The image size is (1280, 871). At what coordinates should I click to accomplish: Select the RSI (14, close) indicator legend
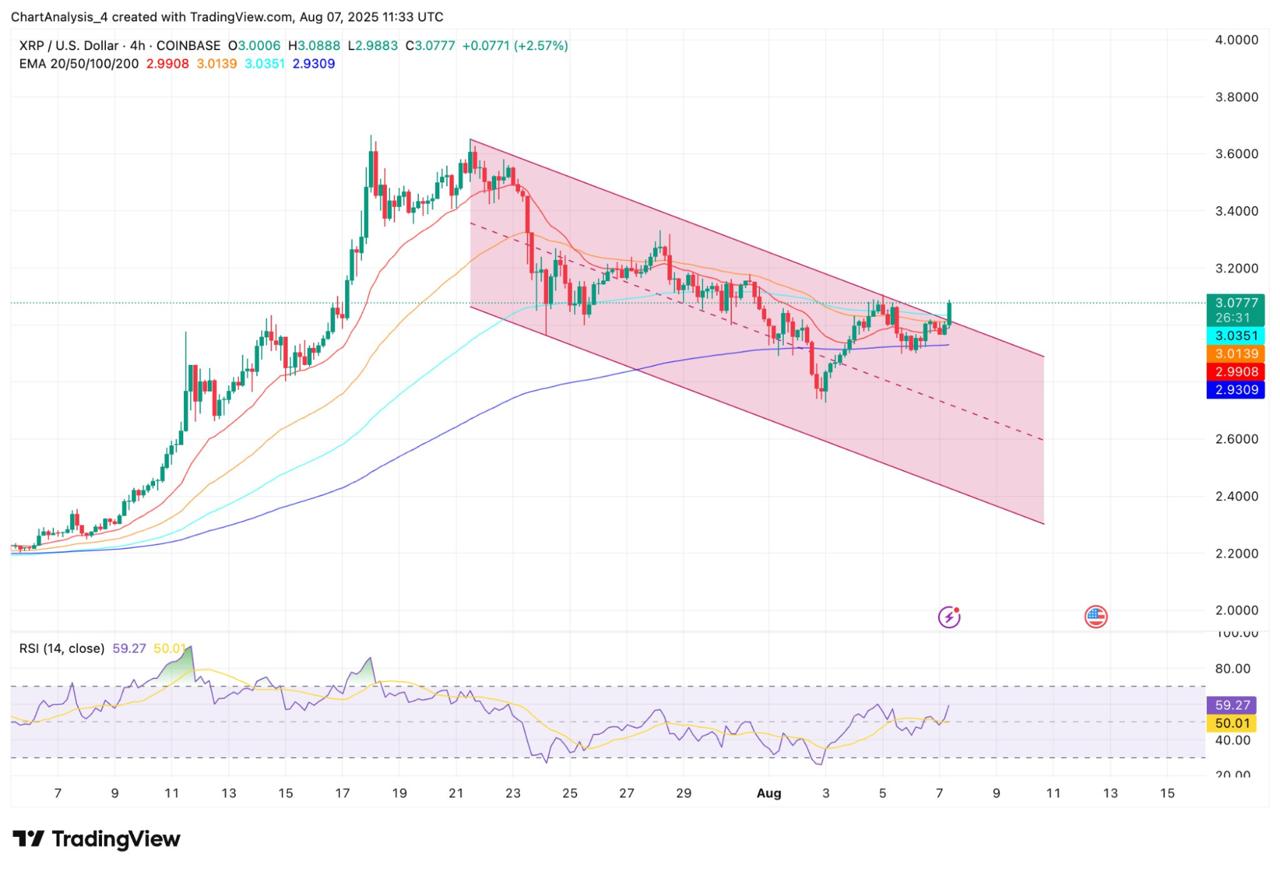[x=61, y=648]
